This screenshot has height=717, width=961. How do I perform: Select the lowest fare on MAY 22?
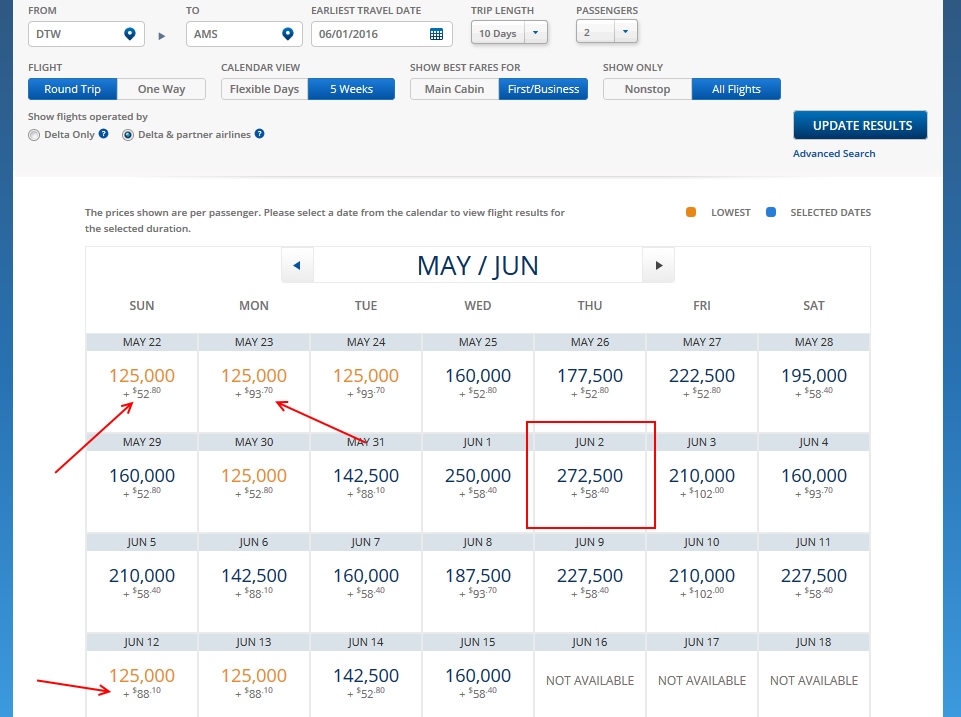[142, 379]
